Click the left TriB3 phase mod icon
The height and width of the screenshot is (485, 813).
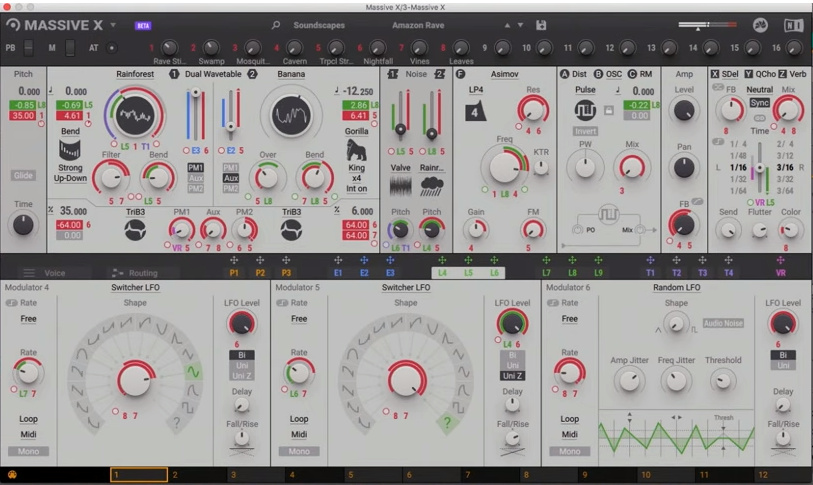[x=135, y=230]
